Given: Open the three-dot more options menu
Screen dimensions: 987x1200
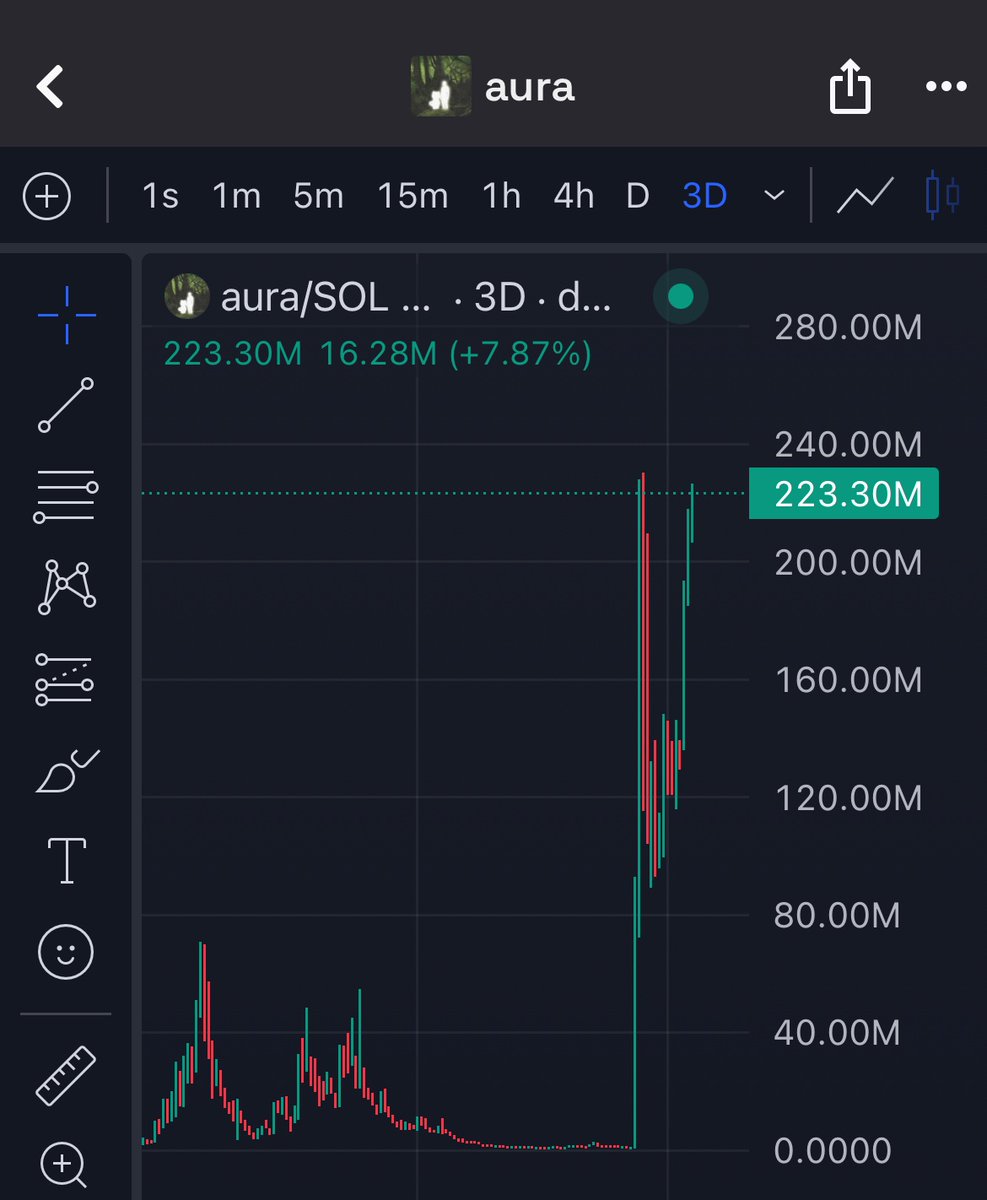Looking at the screenshot, I should 946,87.
